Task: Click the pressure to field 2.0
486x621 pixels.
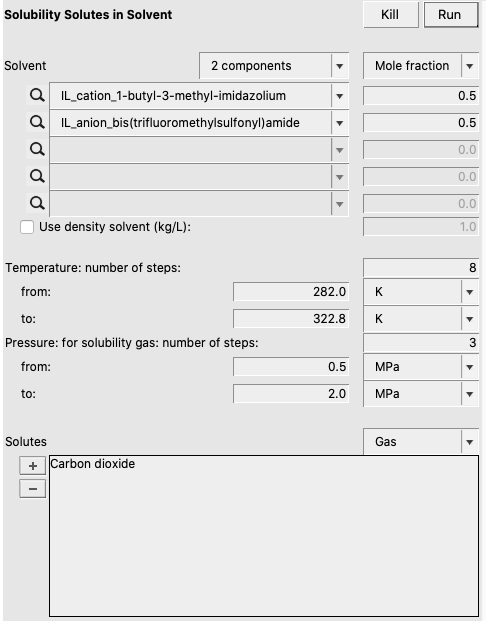Action: tap(291, 394)
